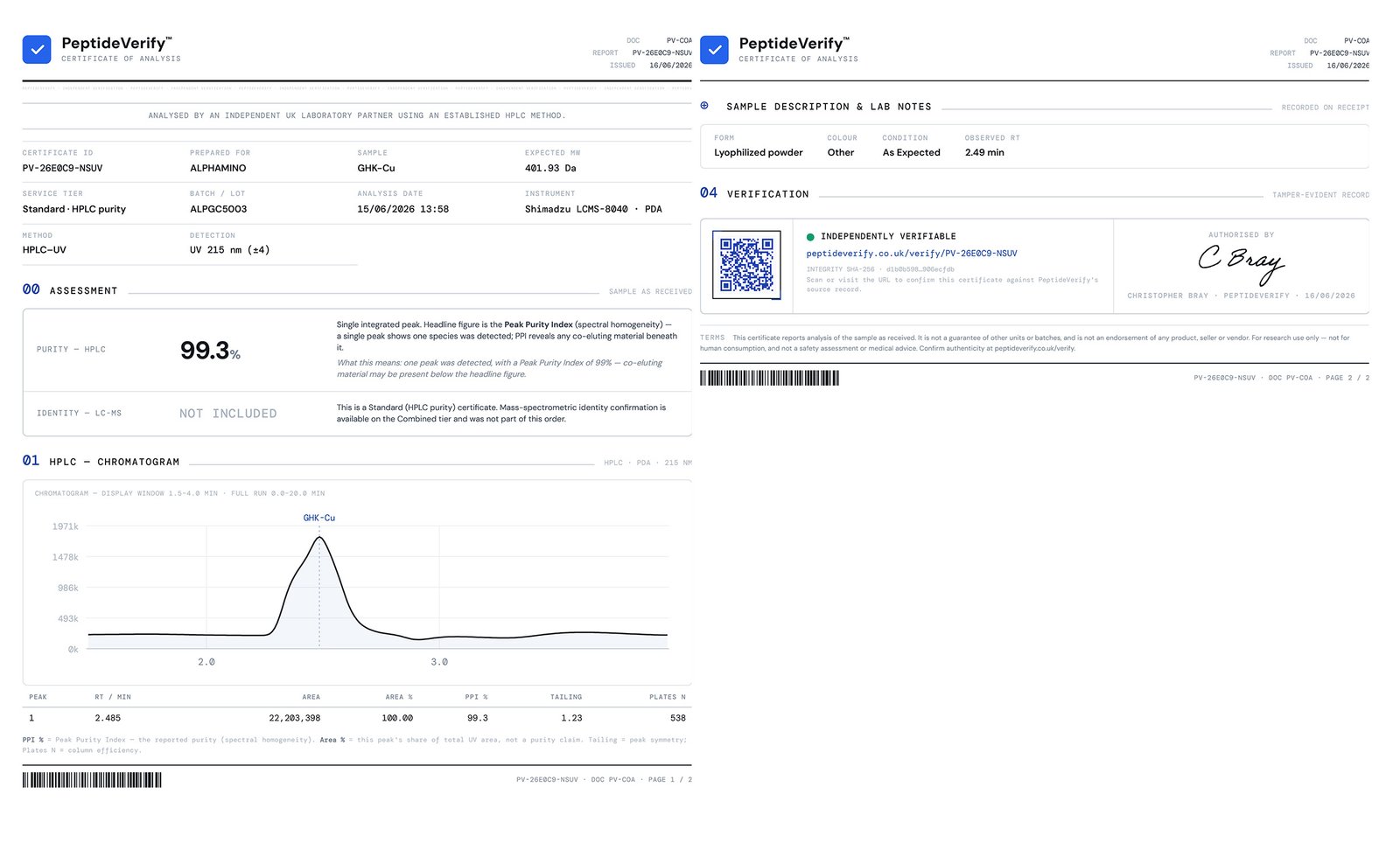Click the green Independently Verifiable status dot
The image size is (1400, 850).
[810, 237]
